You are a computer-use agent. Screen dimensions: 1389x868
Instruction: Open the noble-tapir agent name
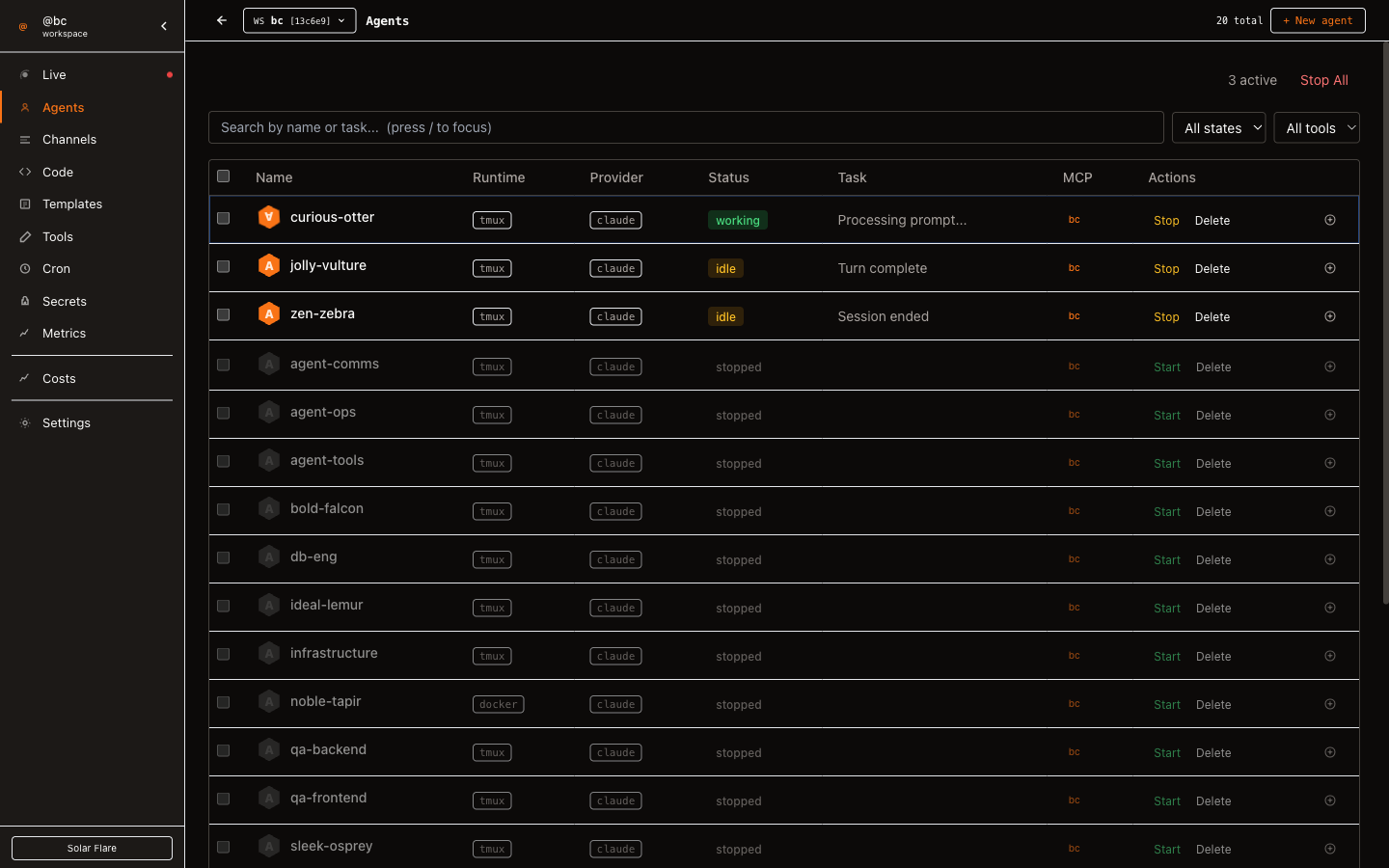click(x=325, y=701)
